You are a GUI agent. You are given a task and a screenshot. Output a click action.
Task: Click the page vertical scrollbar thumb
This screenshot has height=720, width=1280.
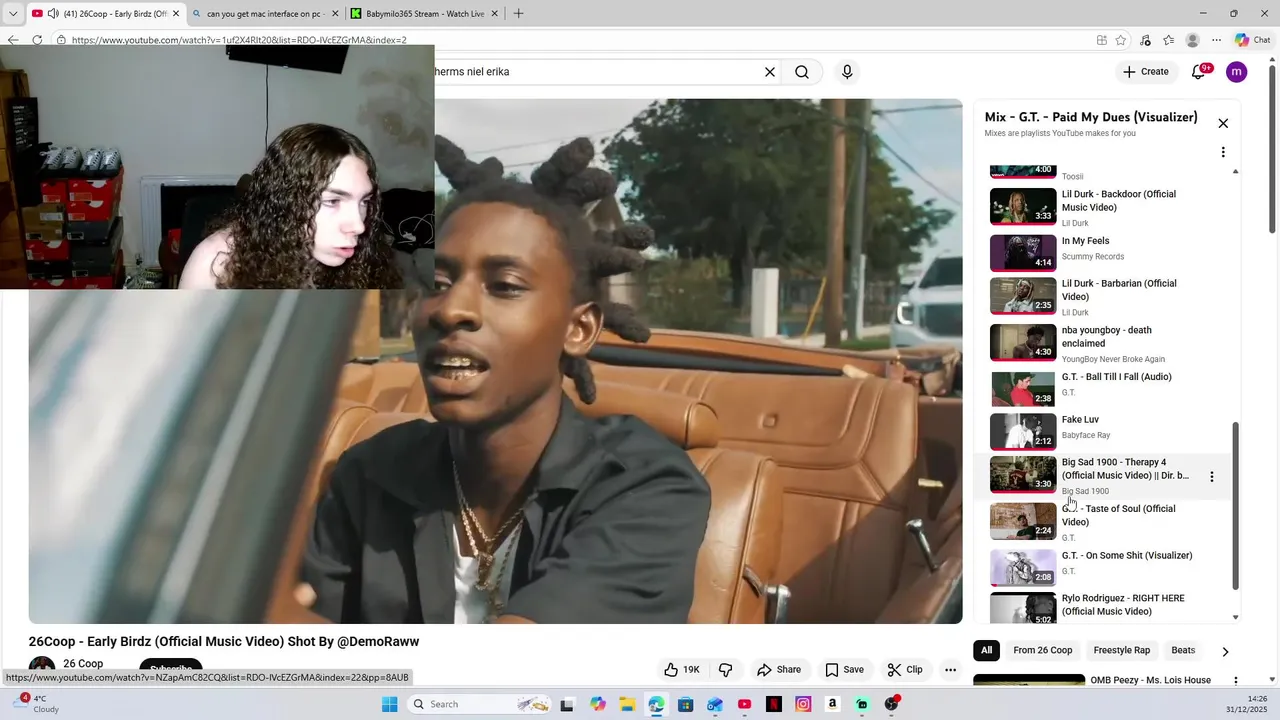(1273, 150)
